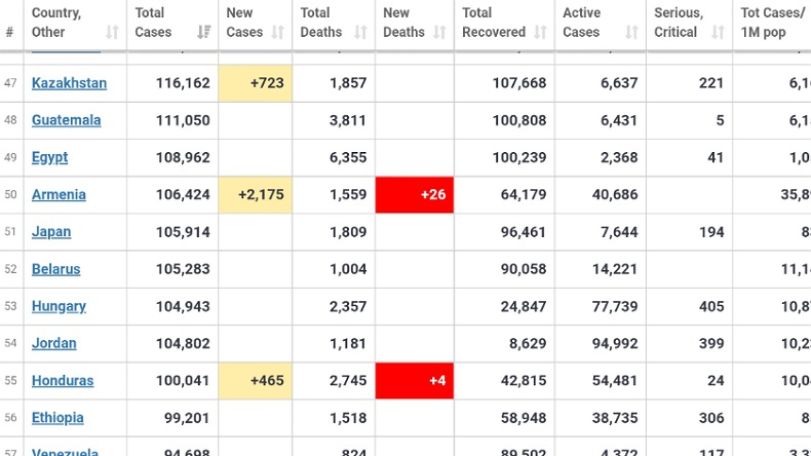The width and height of the screenshot is (811, 456).
Task: Open the Egypt country page
Action: tap(50, 158)
